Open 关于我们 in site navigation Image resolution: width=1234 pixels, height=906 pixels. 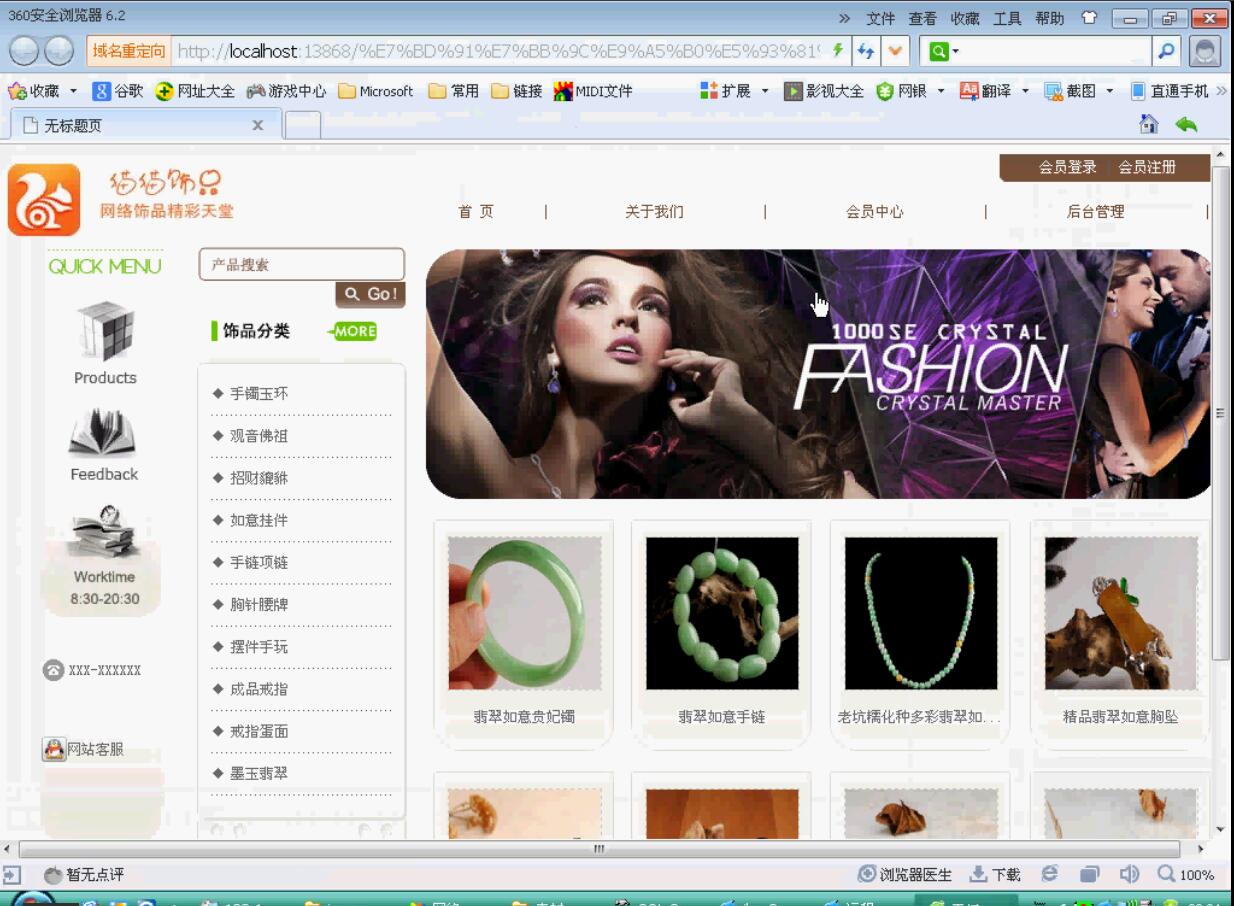click(x=655, y=211)
